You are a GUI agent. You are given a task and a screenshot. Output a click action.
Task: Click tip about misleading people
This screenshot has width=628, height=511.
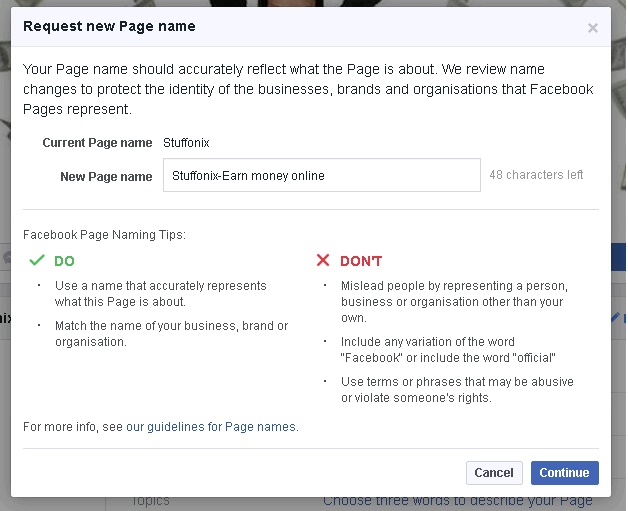[454, 302]
